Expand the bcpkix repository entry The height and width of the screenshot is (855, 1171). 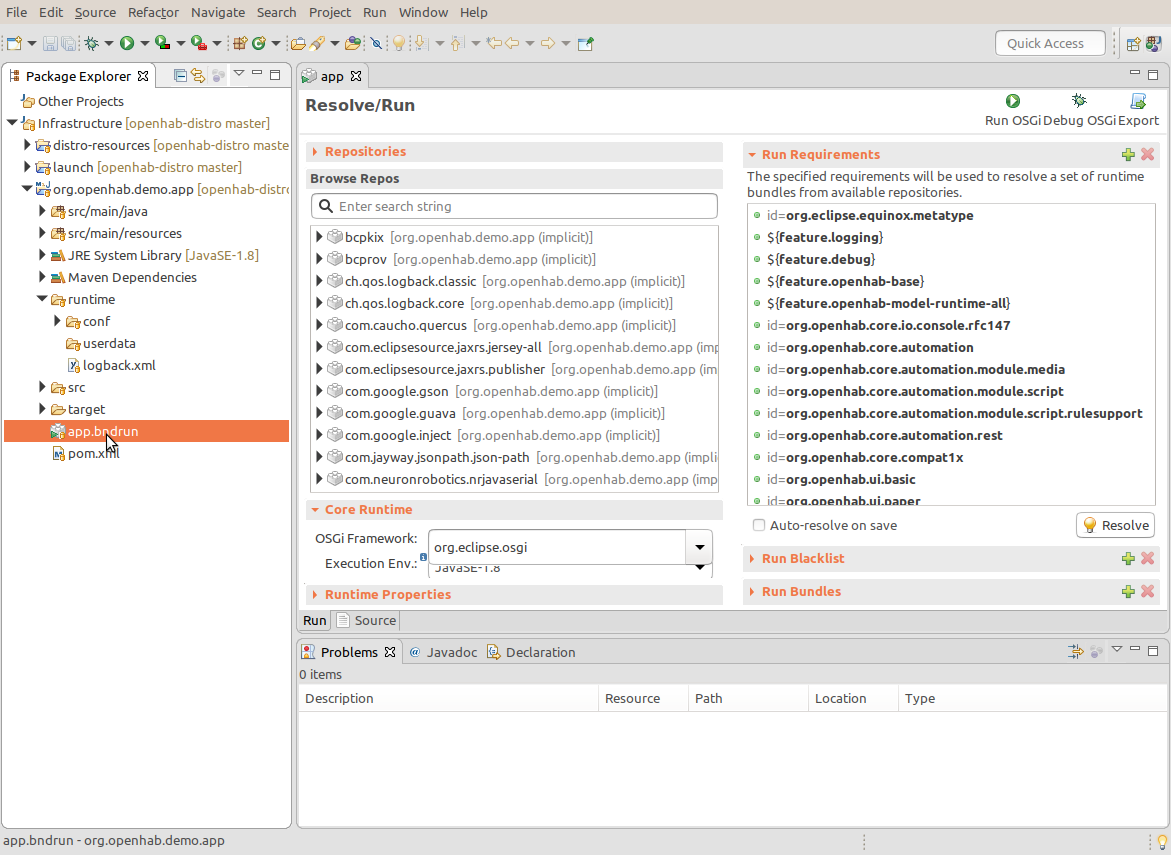[x=320, y=237]
